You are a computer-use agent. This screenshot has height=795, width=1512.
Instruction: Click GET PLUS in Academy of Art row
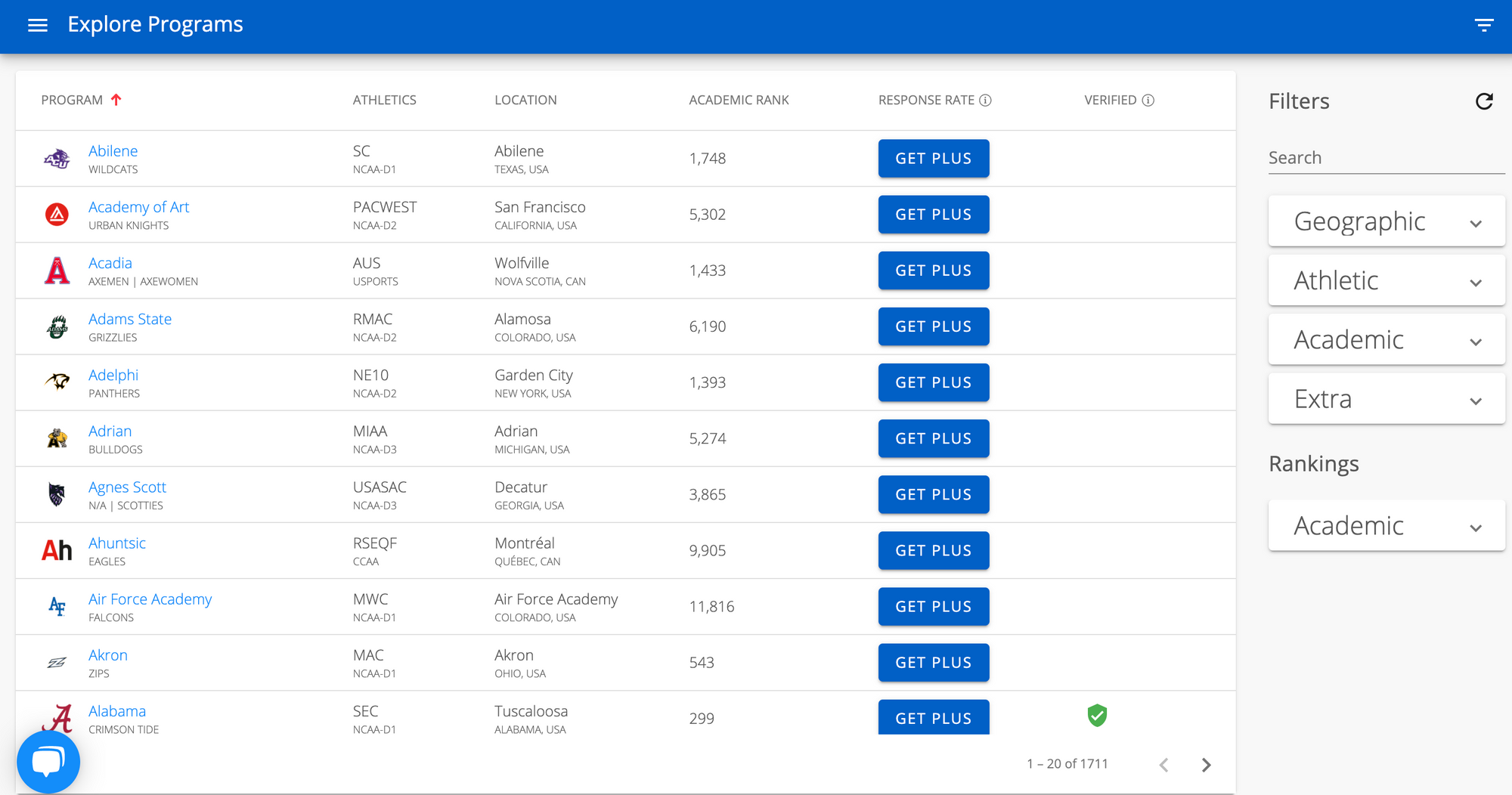coord(934,215)
